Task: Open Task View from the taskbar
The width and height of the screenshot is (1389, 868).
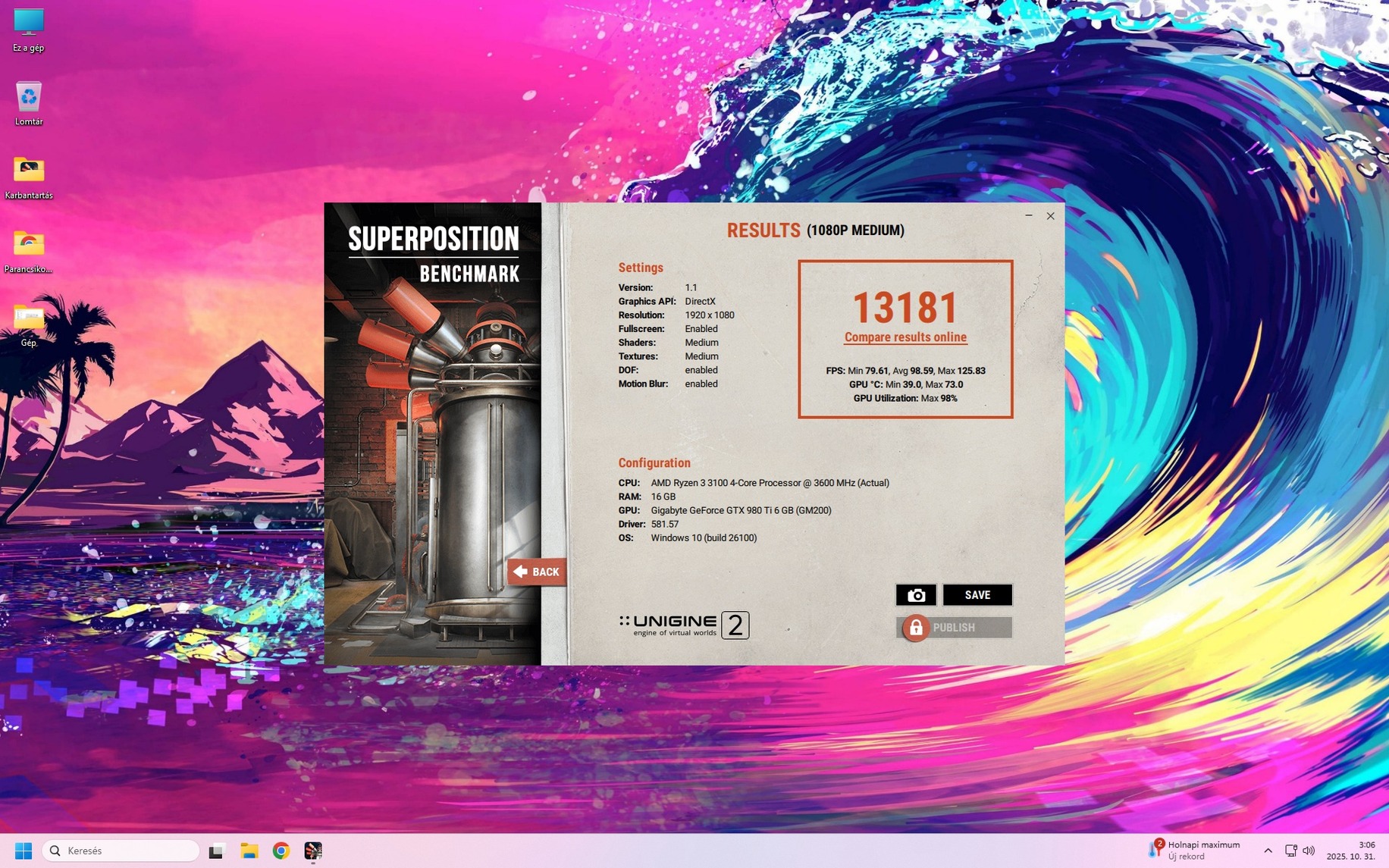Action: tap(216, 851)
